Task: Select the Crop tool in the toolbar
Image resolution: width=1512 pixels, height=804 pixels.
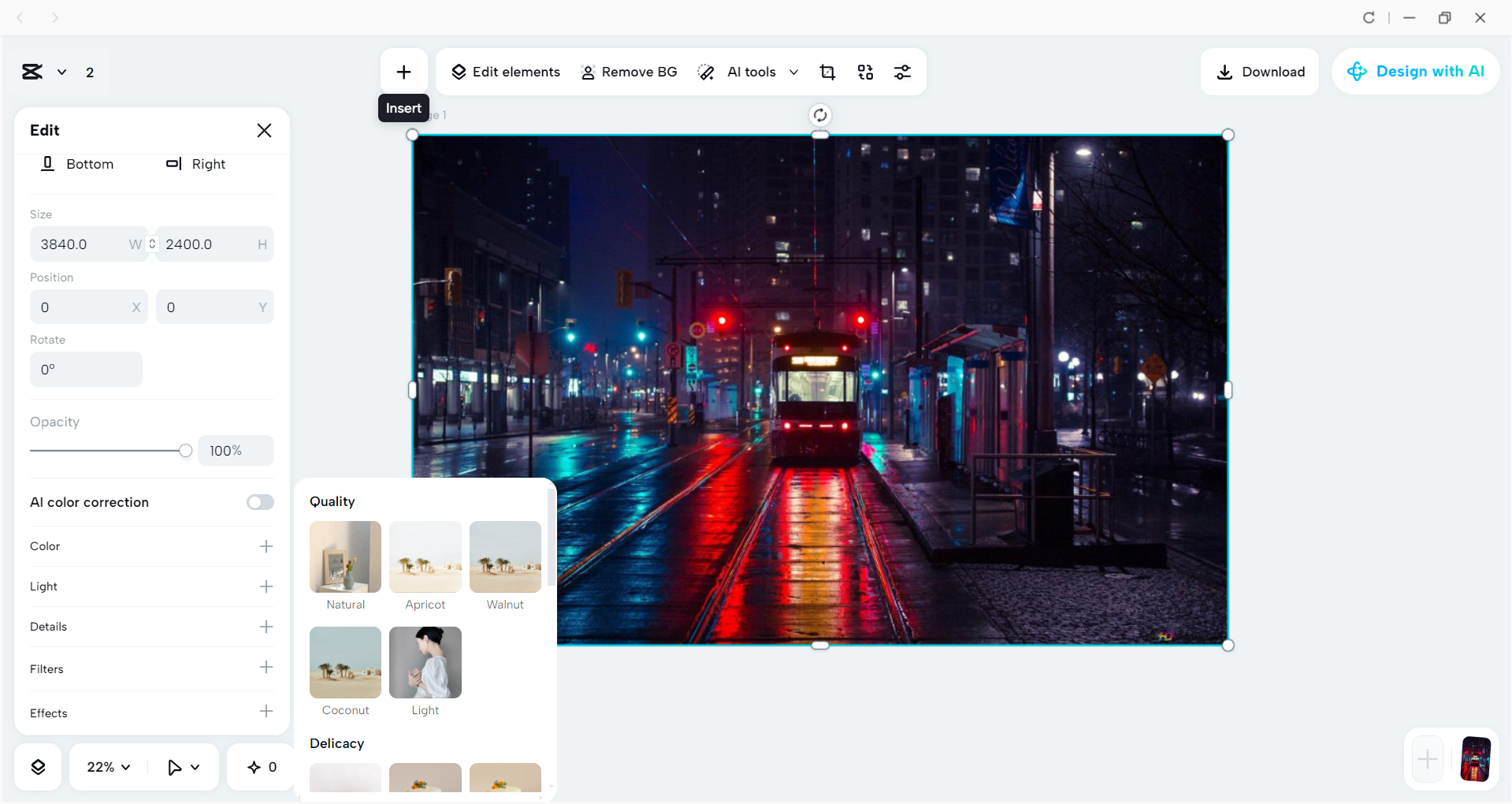Action: coord(828,72)
